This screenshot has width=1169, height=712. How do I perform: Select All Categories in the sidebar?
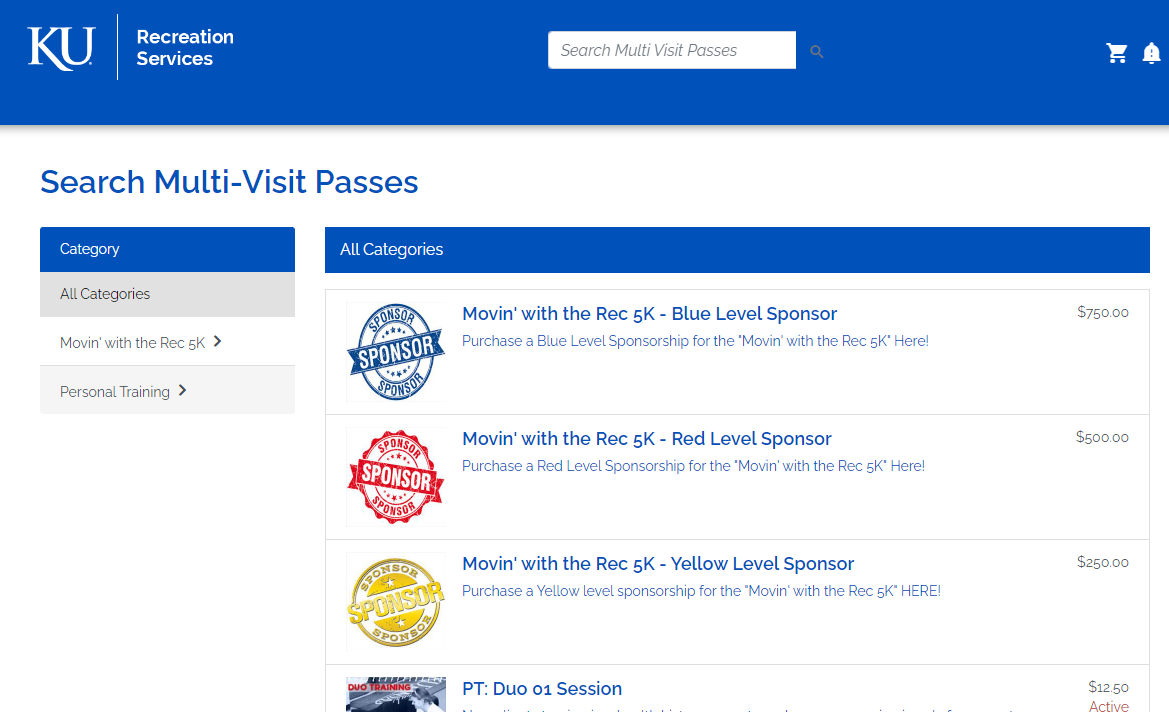(x=105, y=294)
